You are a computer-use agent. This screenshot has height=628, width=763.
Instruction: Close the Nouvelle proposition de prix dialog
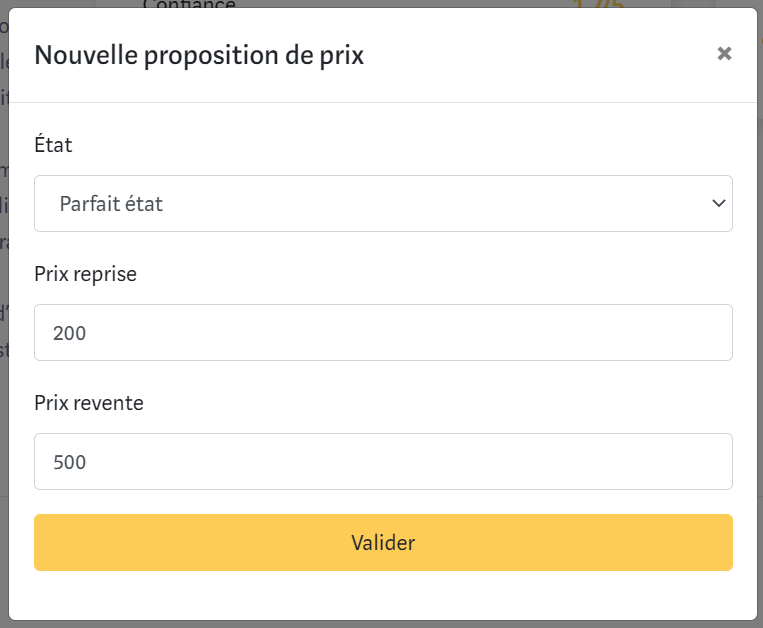point(725,54)
